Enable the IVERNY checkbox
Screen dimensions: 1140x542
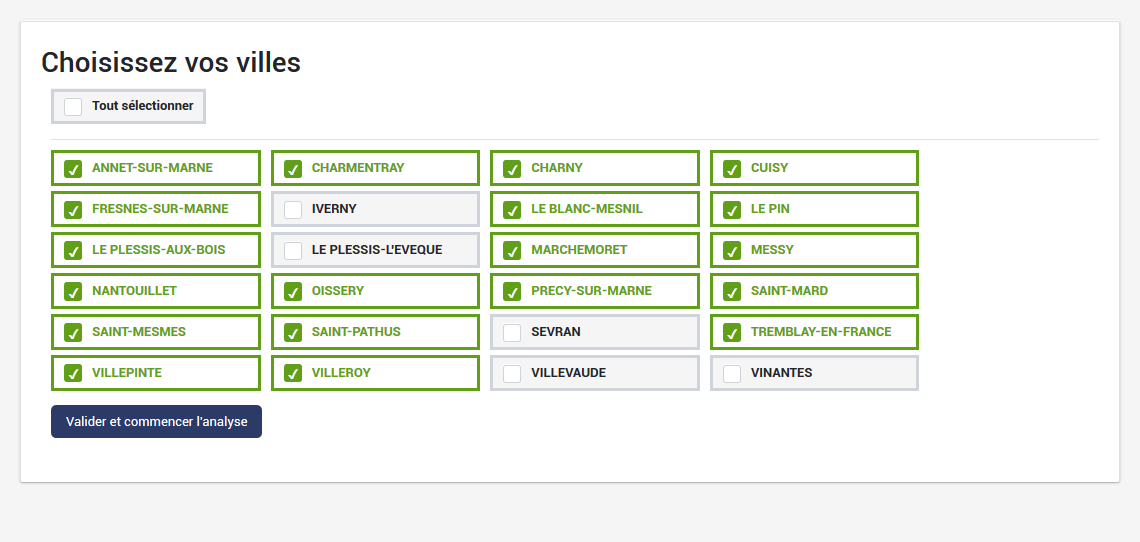click(x=293, y=210)
